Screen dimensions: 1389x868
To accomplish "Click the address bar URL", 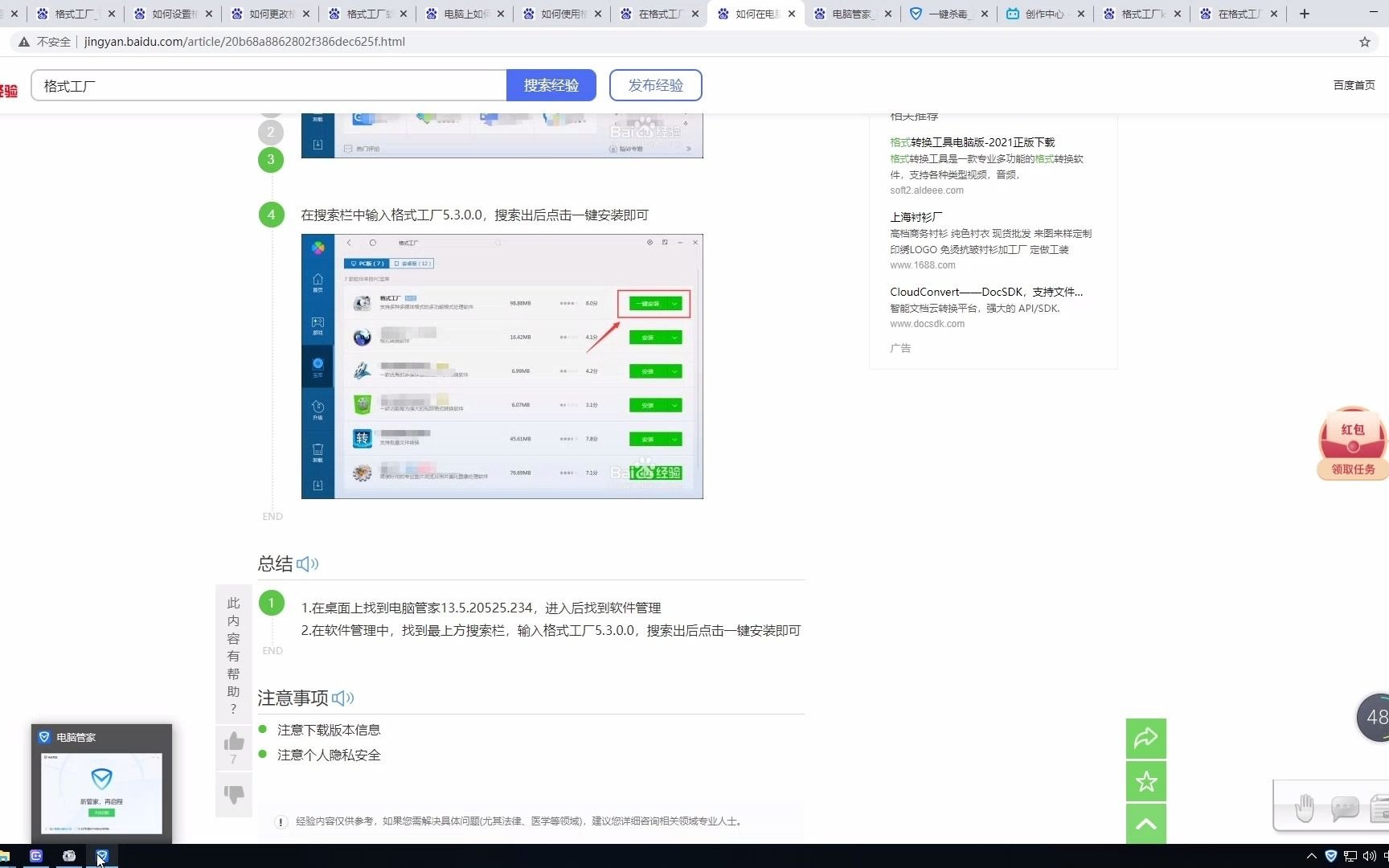I will coord(244,42).
